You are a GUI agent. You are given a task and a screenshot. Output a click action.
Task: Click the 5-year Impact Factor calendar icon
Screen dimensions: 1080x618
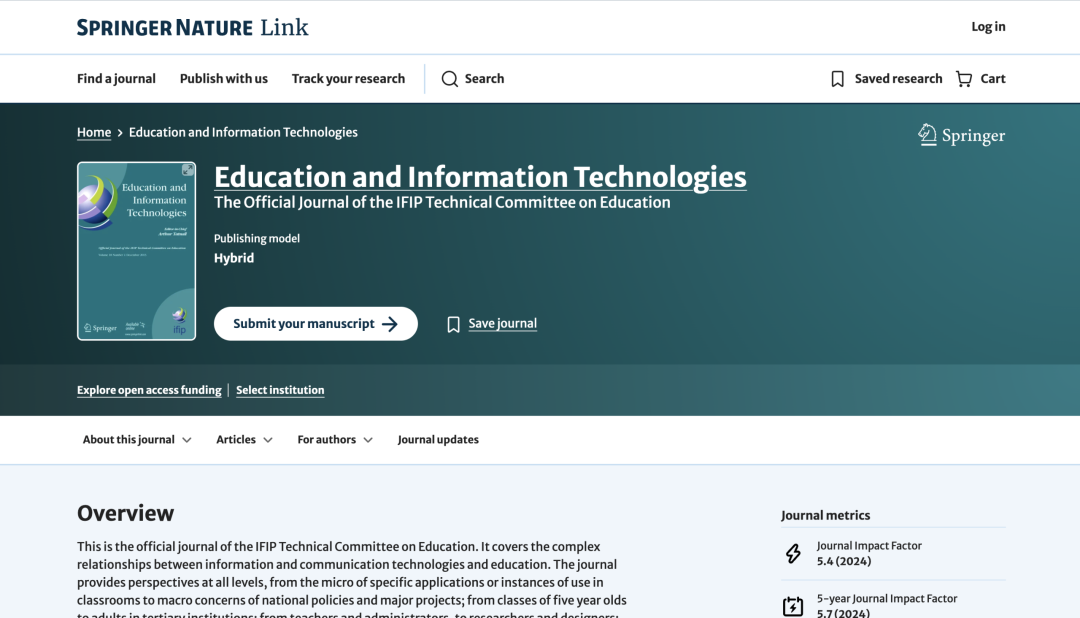[793, 606]
